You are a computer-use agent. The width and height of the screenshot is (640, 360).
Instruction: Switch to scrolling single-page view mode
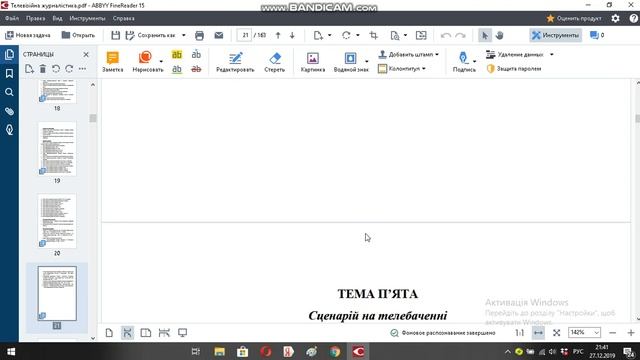[127, 333]
